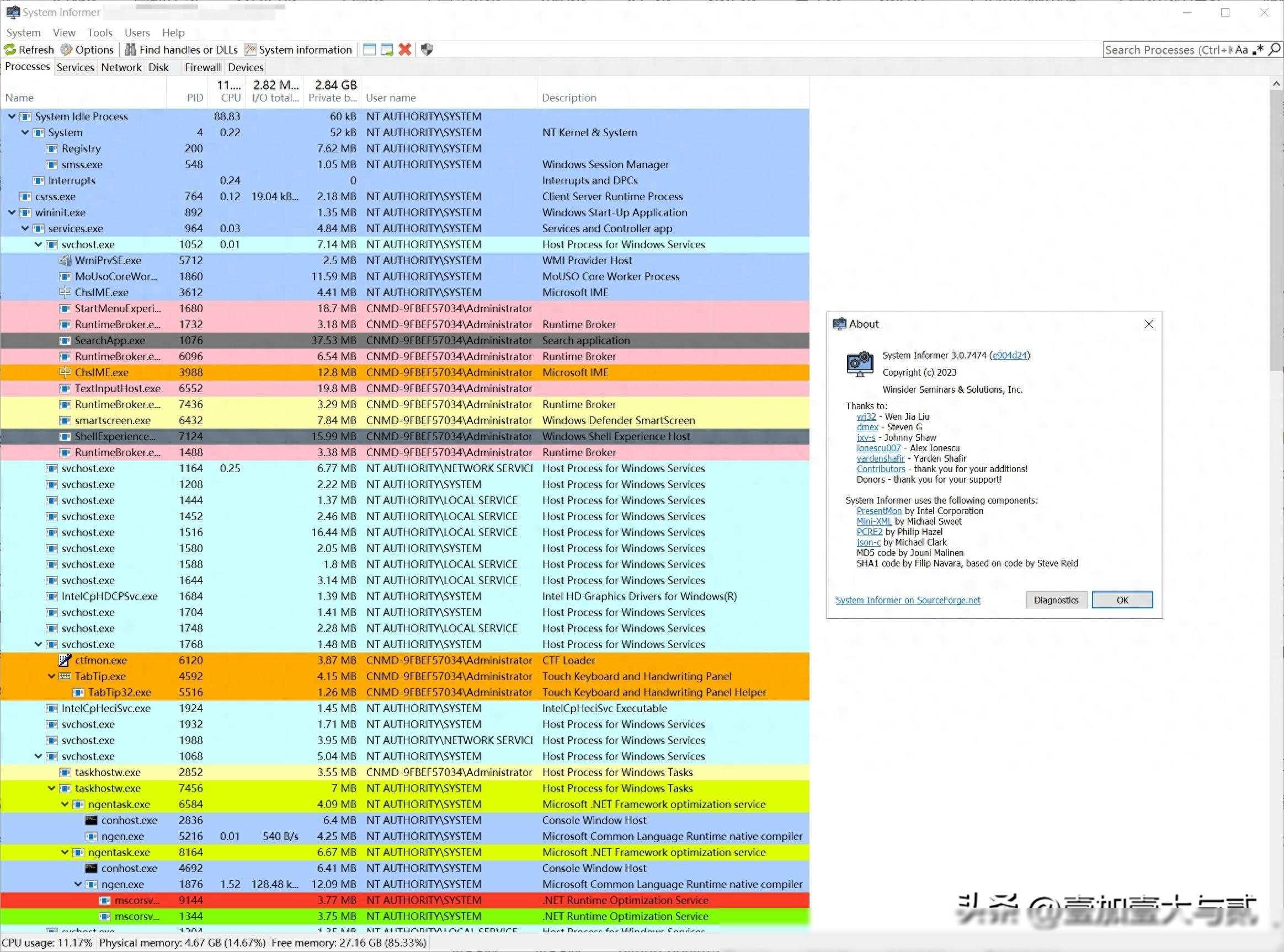
Task: Open the PresentMon component link
Action: (x=878, y=511)
